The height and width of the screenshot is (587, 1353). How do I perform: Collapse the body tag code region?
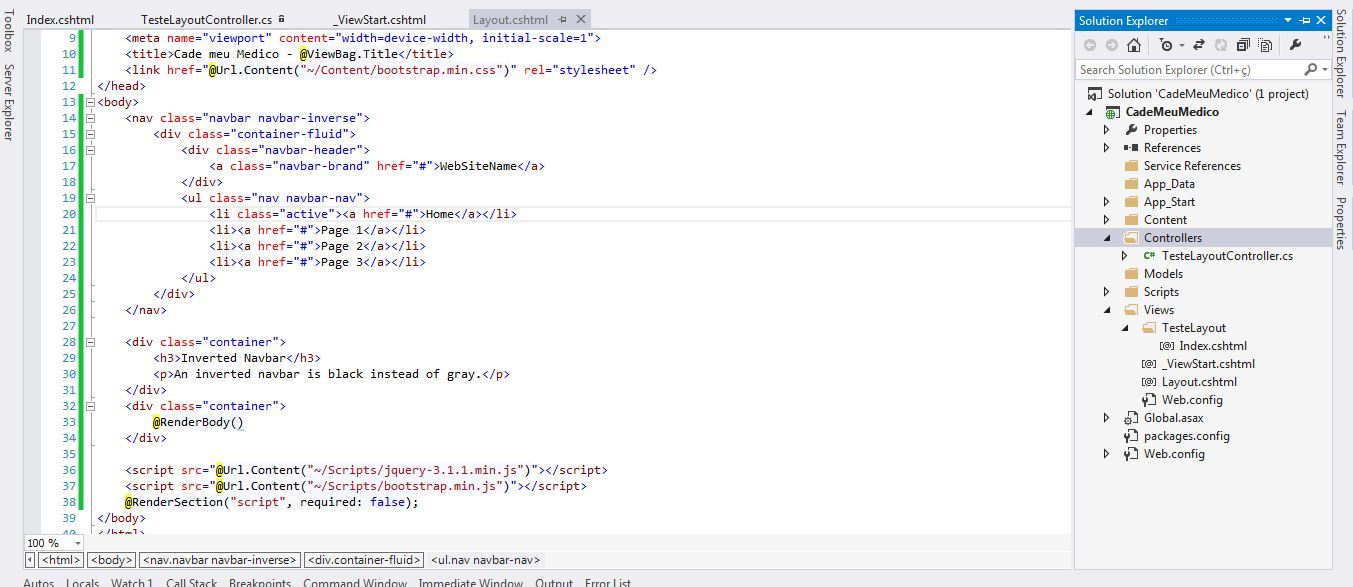(91, 102)
